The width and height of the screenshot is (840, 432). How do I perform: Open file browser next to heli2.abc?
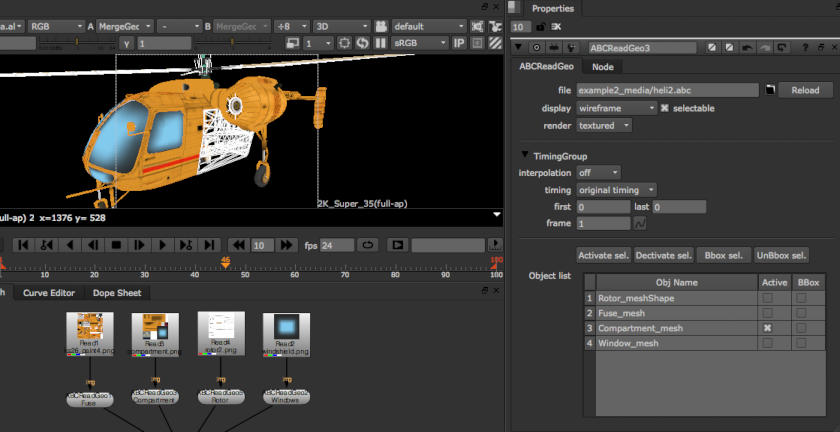[771, 90]
